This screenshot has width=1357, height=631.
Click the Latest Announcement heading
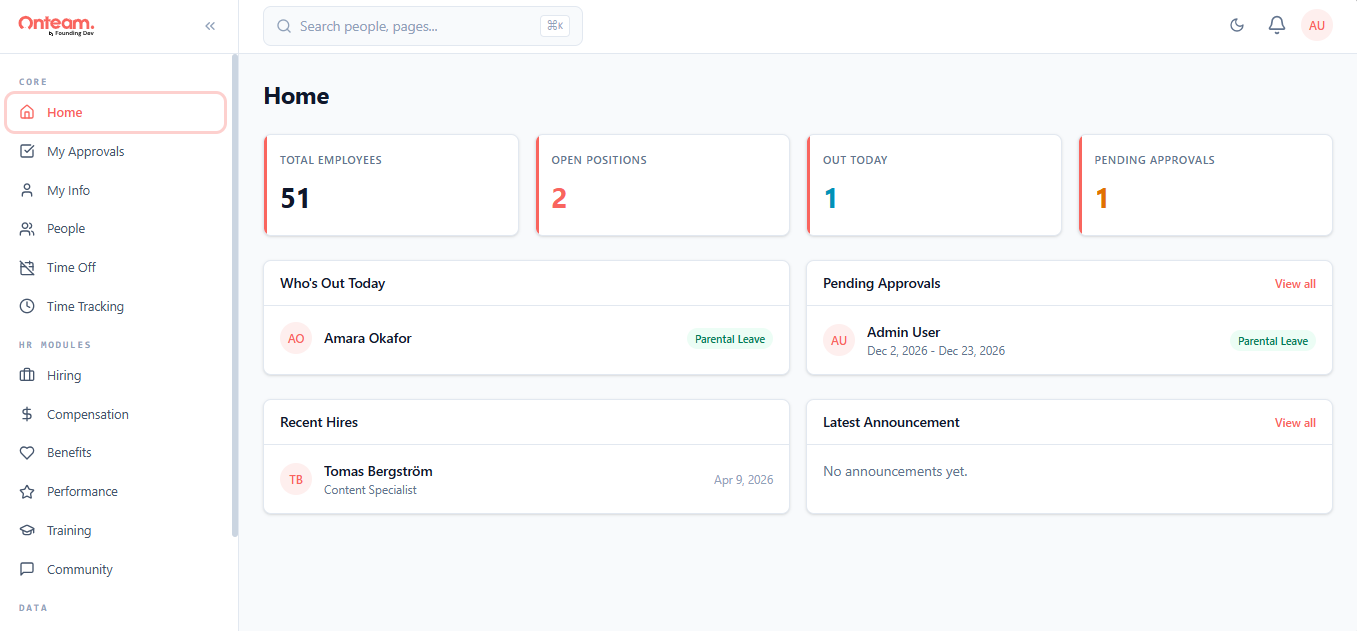(x=891, y=422)
